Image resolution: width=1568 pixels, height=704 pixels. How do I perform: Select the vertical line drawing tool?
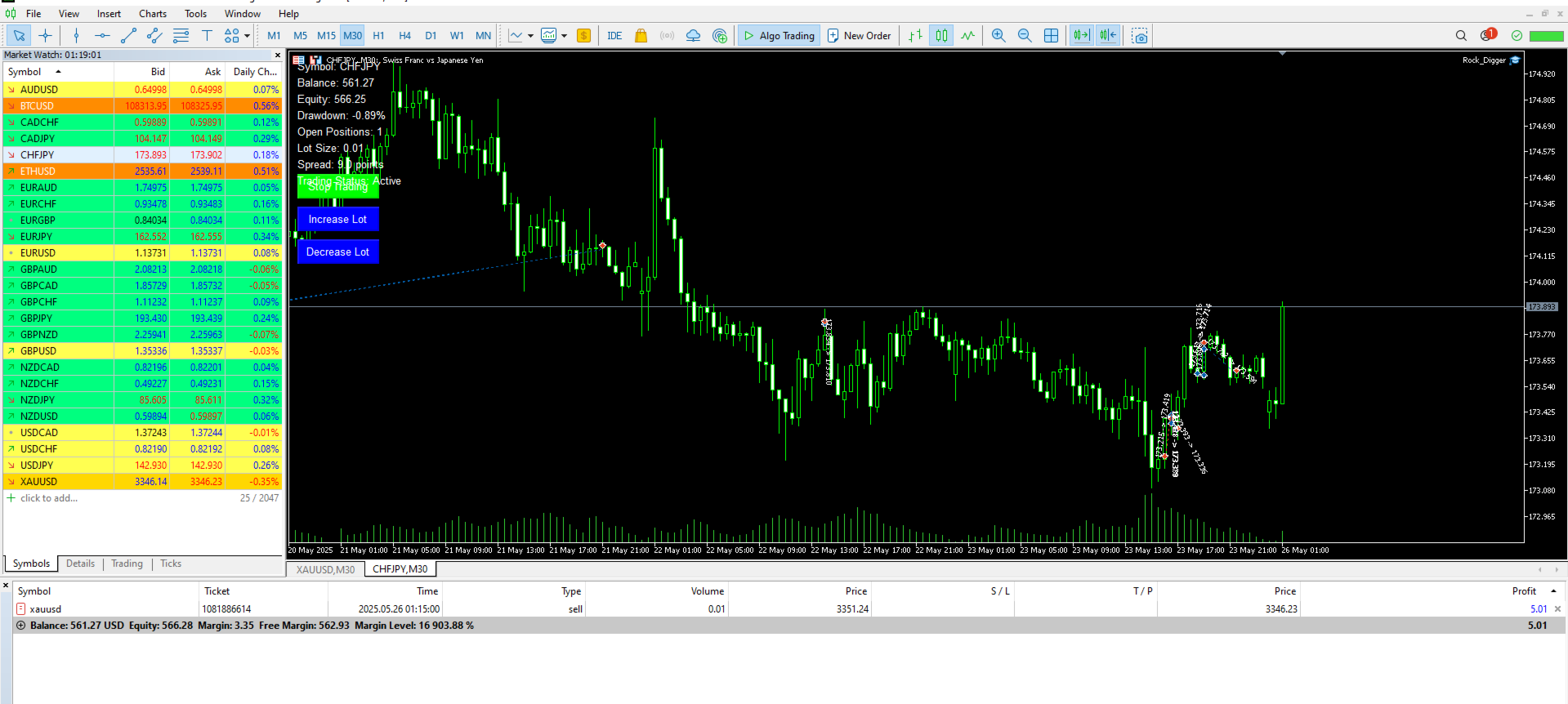click(76, 35)
